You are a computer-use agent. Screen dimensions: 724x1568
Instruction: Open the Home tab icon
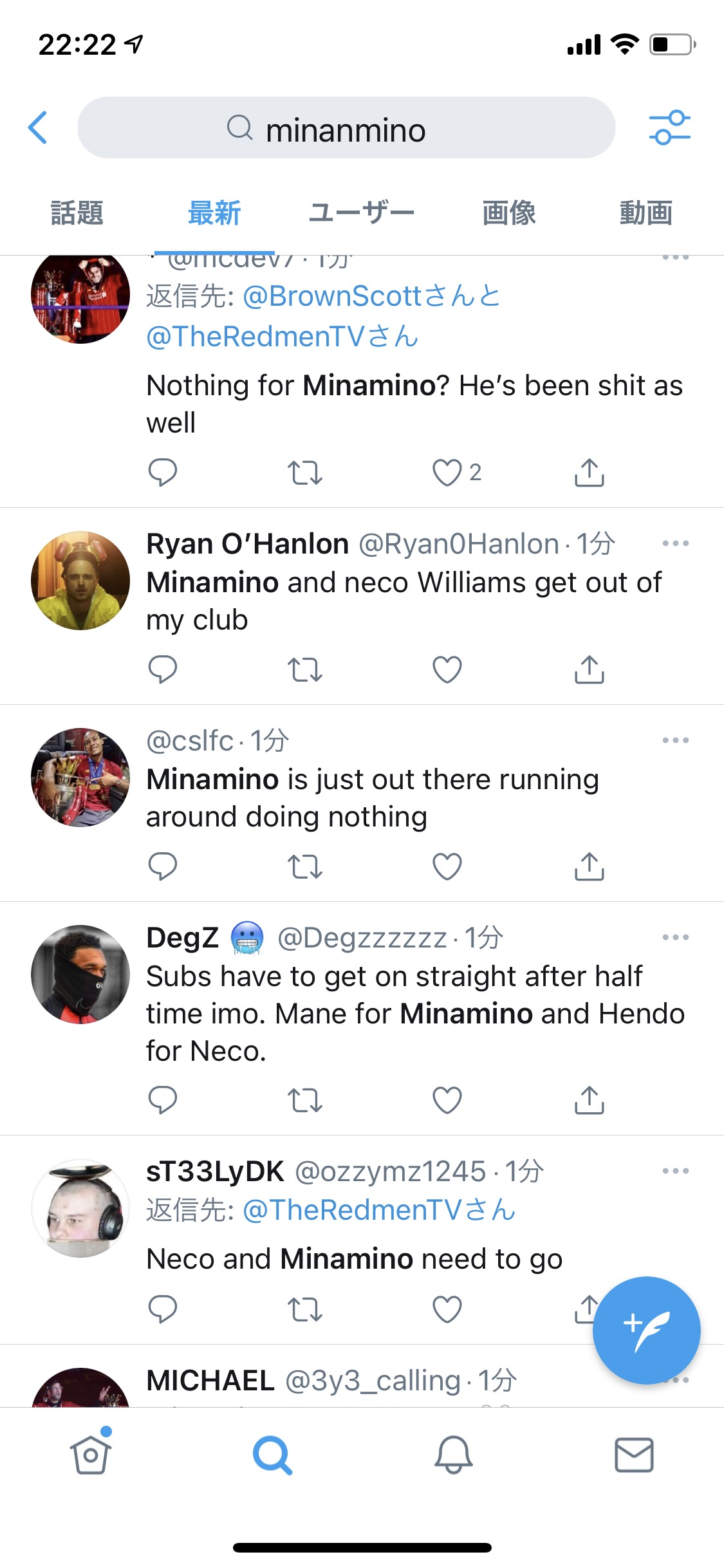tap(90, 1455)
